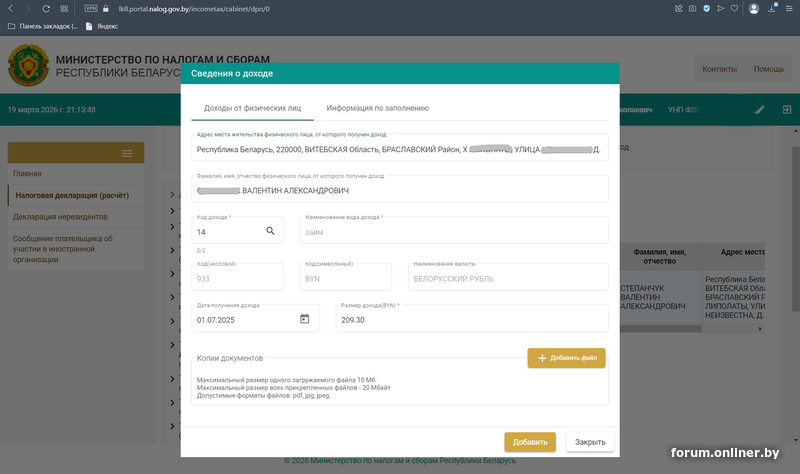Toggle the VPN badge in address bar

coord(91,8)
